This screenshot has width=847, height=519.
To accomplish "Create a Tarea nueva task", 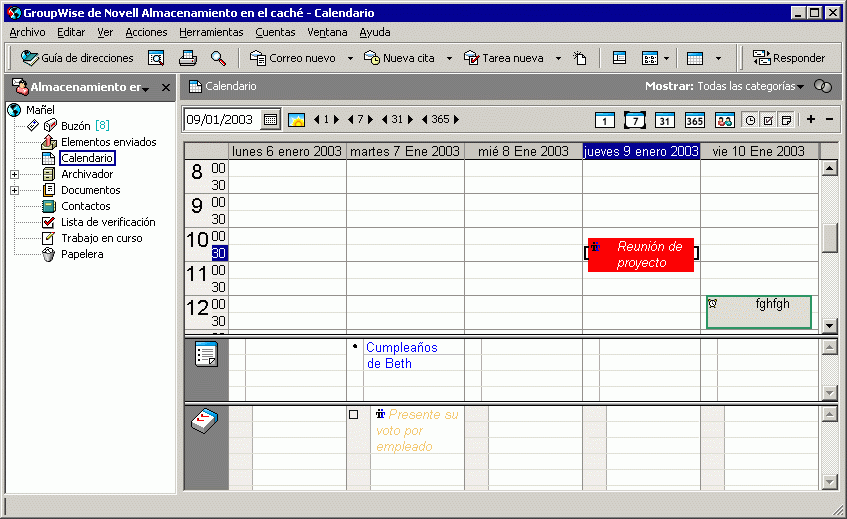I will click(x=503, y=58).
